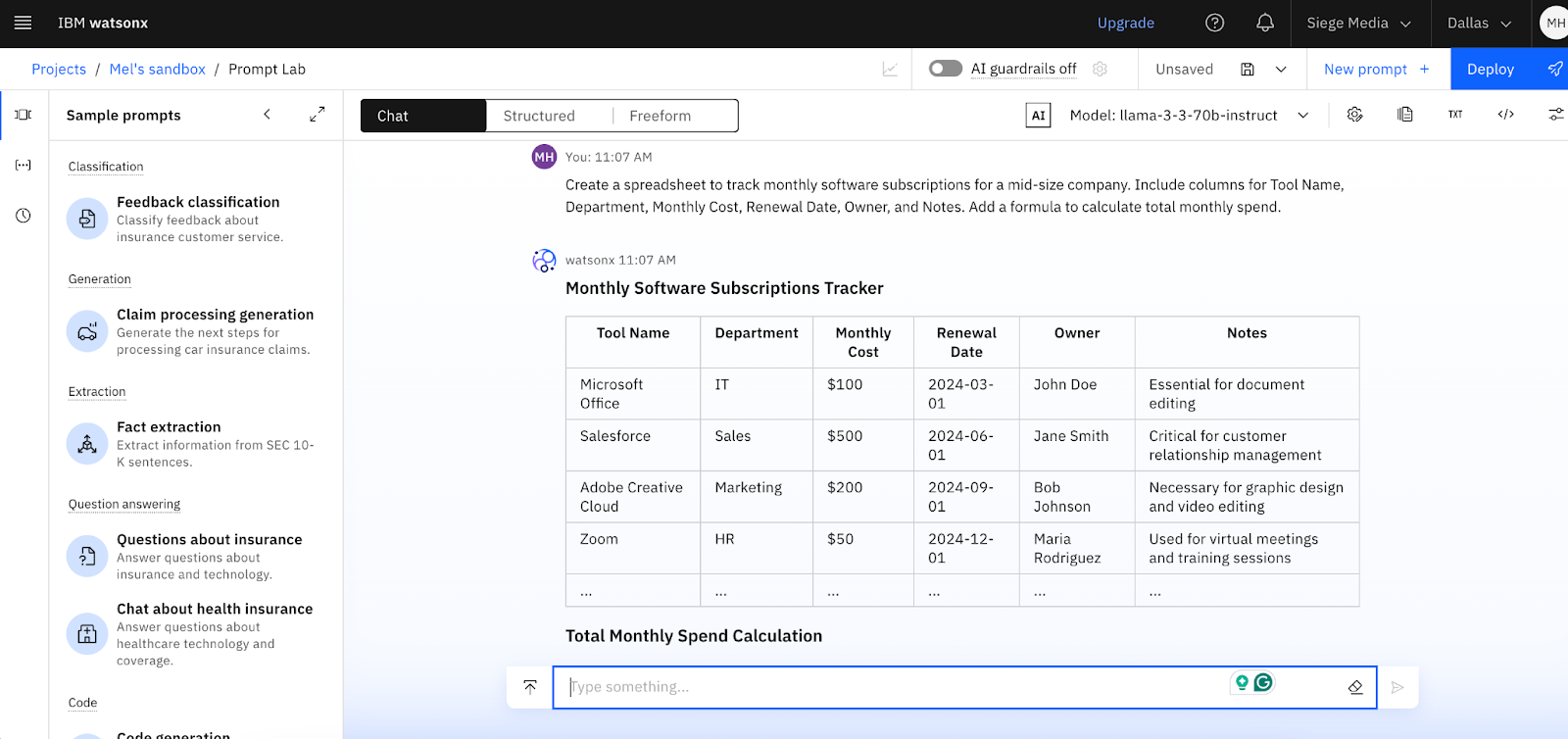Open the notifications bell
The width and height of the screenshot is (1568, 739).
coord(1265,23)
